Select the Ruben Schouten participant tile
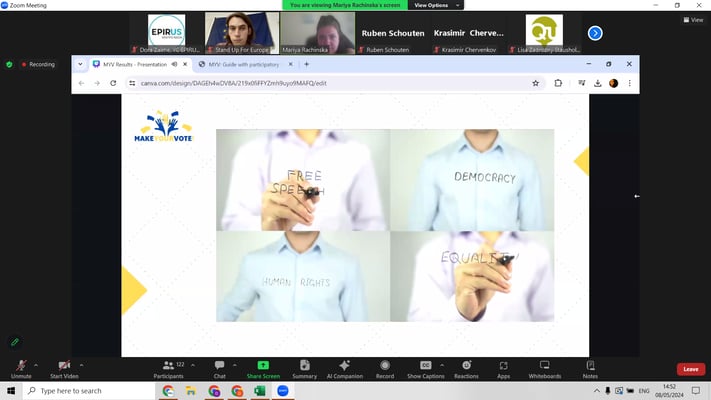The height and width of the screenshot is (400, 711). click(x=393, y=33)
